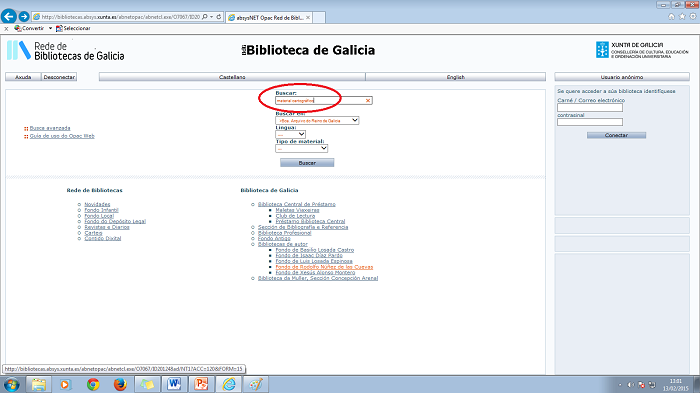
Task: Open the Fondo Local link
Action: pos(99,216)
